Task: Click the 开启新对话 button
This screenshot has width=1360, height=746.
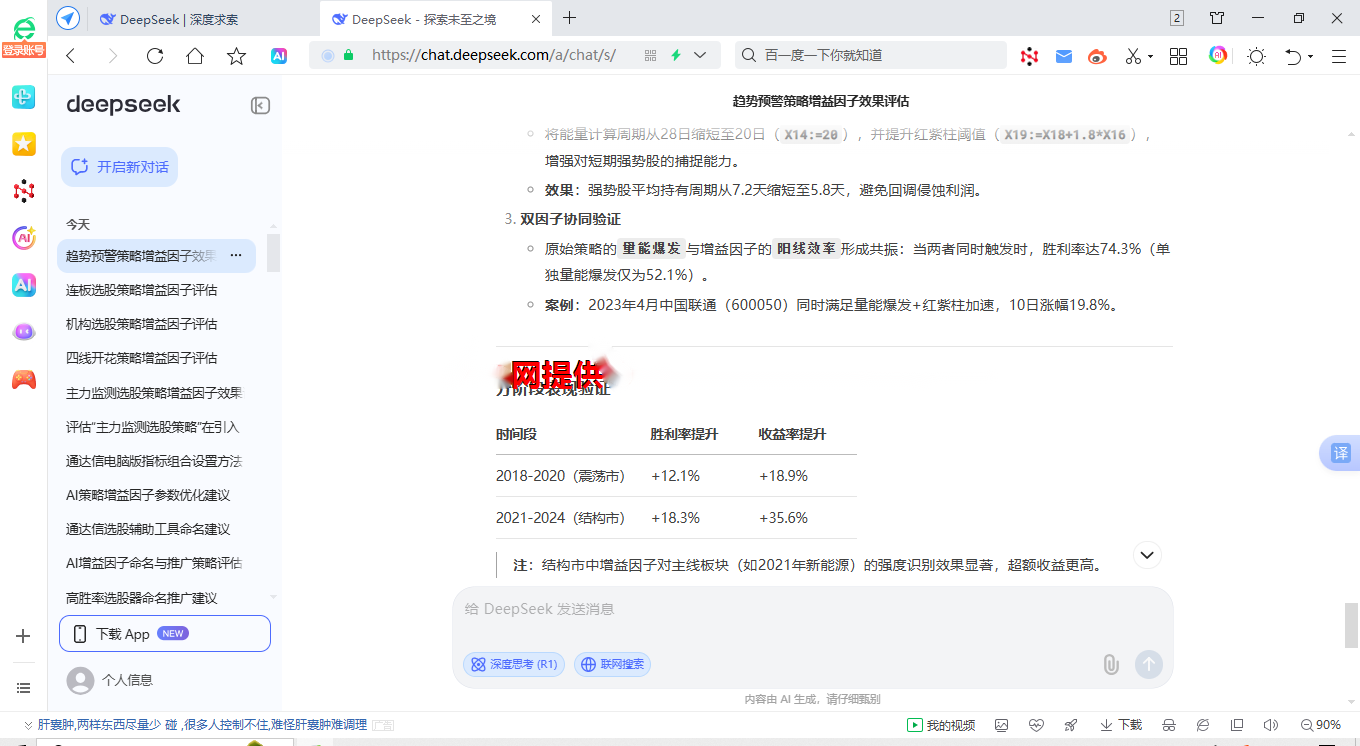Action: (x=119, y=167)
